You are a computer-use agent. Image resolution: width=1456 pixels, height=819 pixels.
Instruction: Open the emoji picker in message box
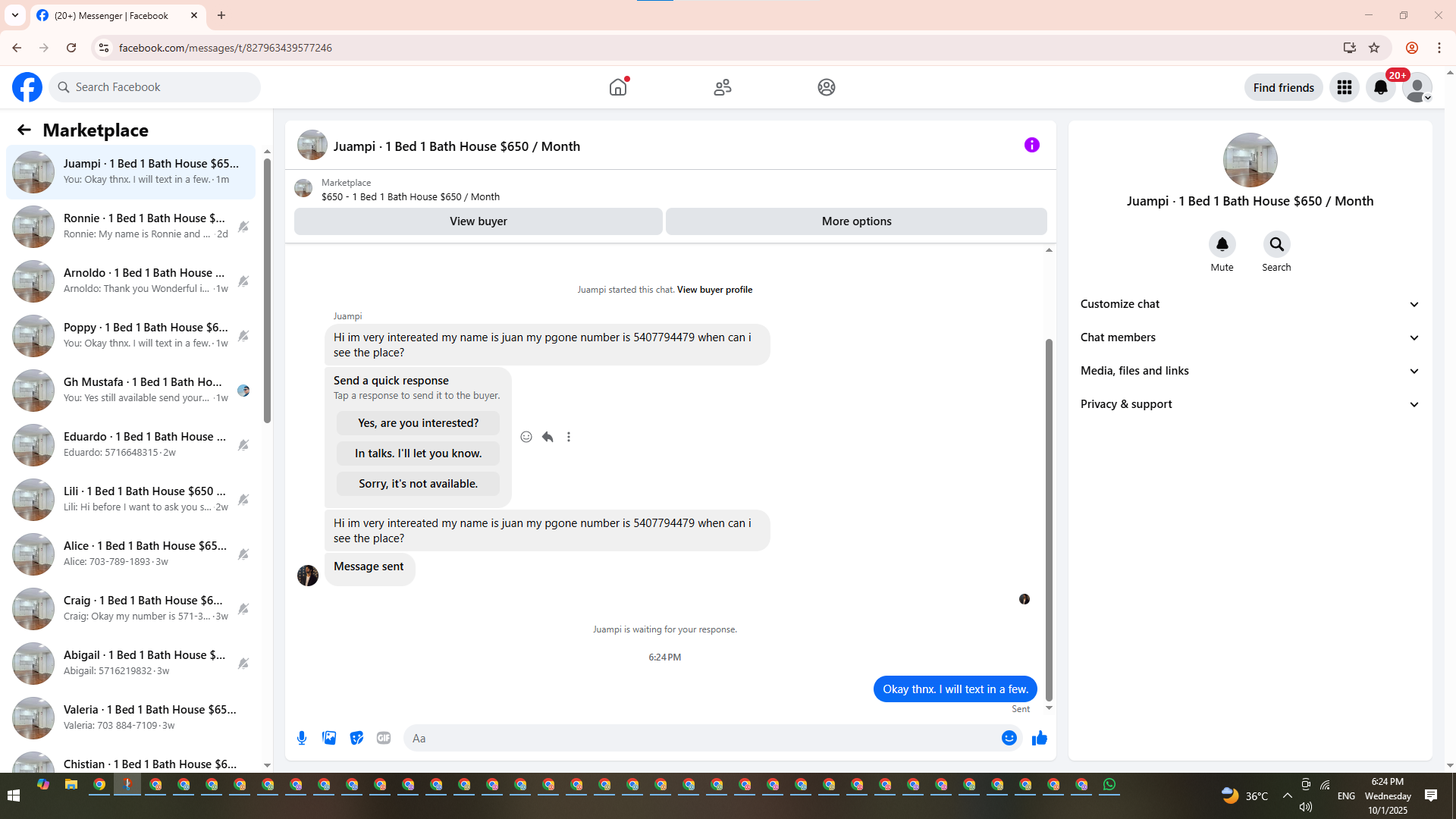(x=1009, y=738)
